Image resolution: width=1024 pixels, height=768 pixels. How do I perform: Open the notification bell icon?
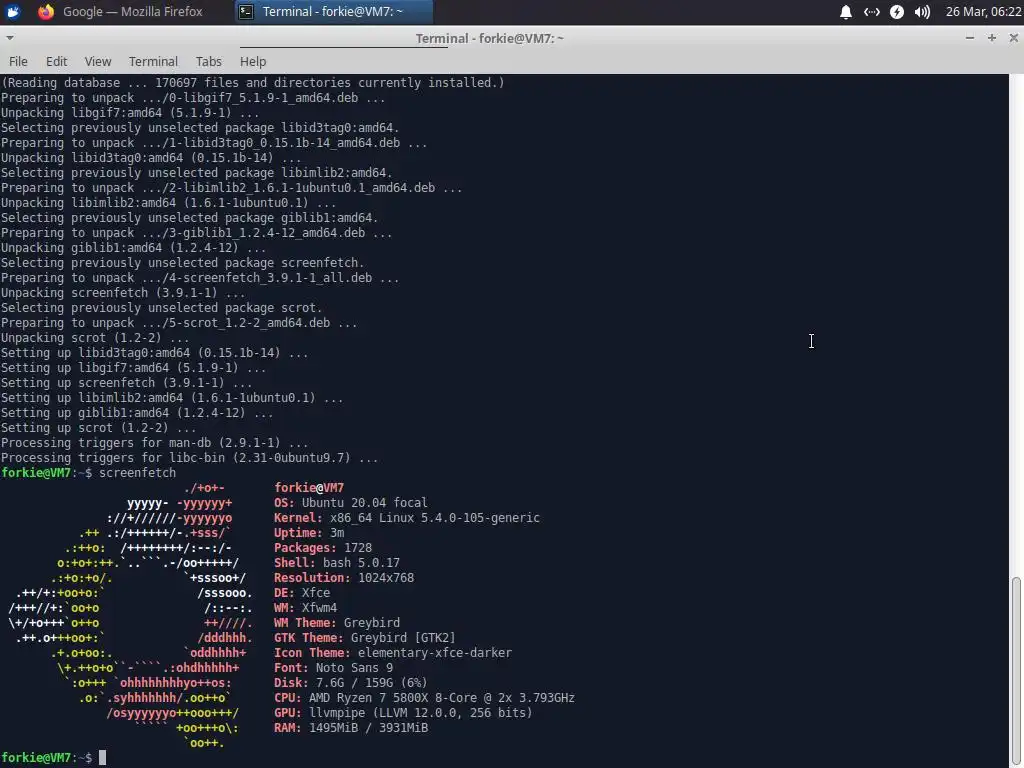[x=846, y=12]
